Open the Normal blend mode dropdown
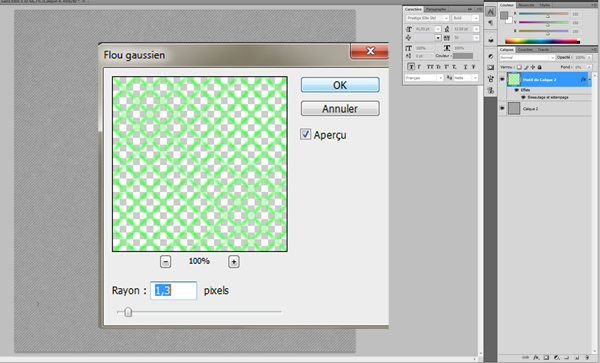Viewport: 600px width, 363px height. tap(527, 57)
